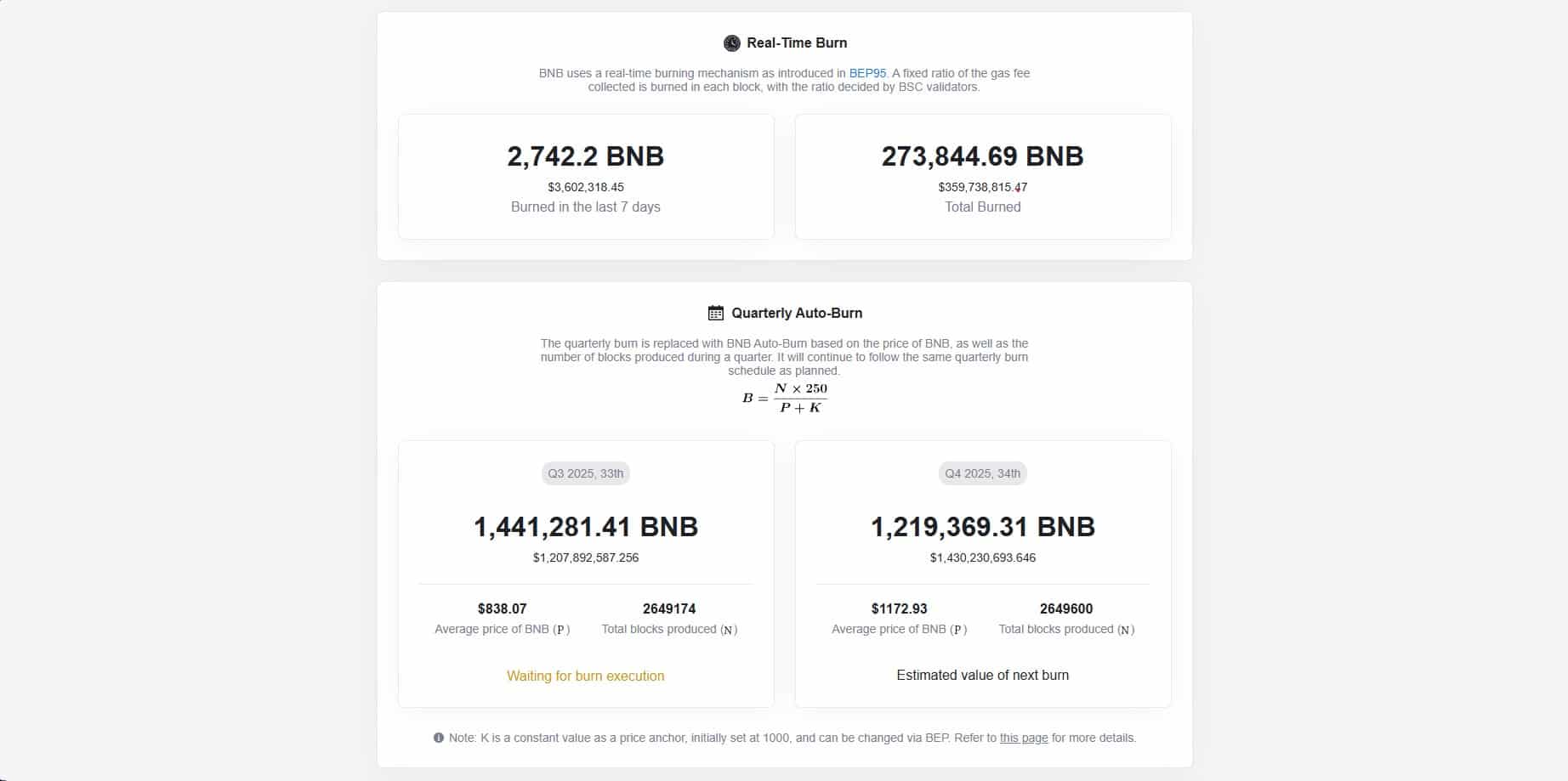Click the 2,742.2 BNB seven-day burn figure
Screen dimensions: 1568x781
pyautogui.click(x=585, y=156)
